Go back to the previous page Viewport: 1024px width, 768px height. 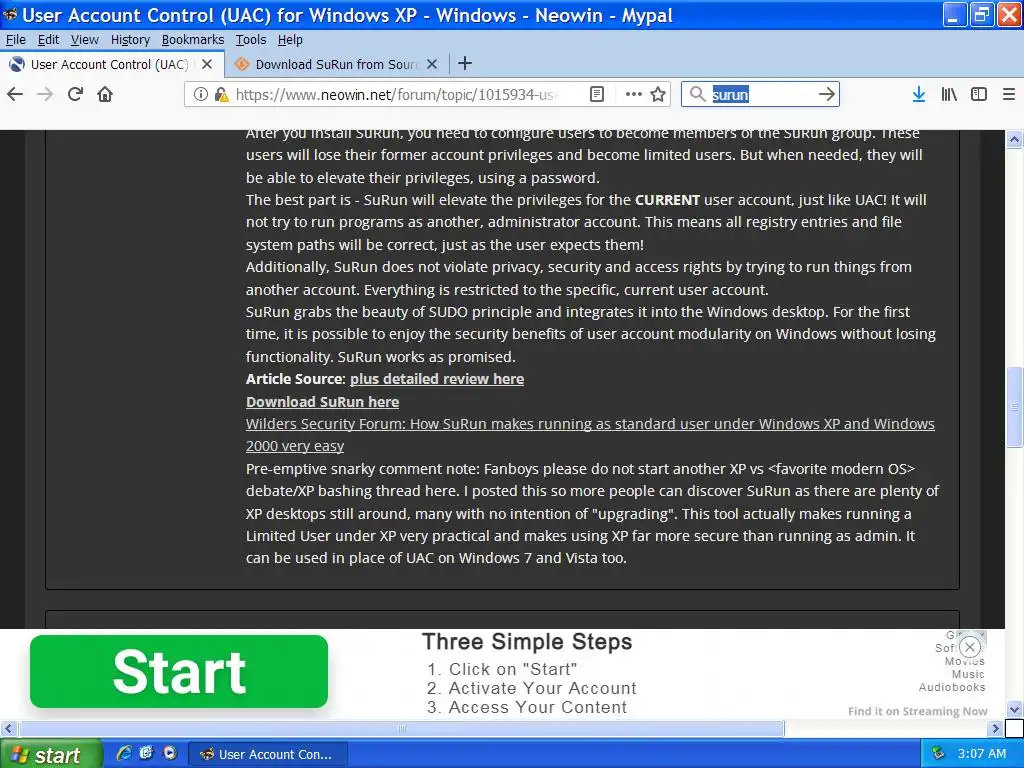15,94
